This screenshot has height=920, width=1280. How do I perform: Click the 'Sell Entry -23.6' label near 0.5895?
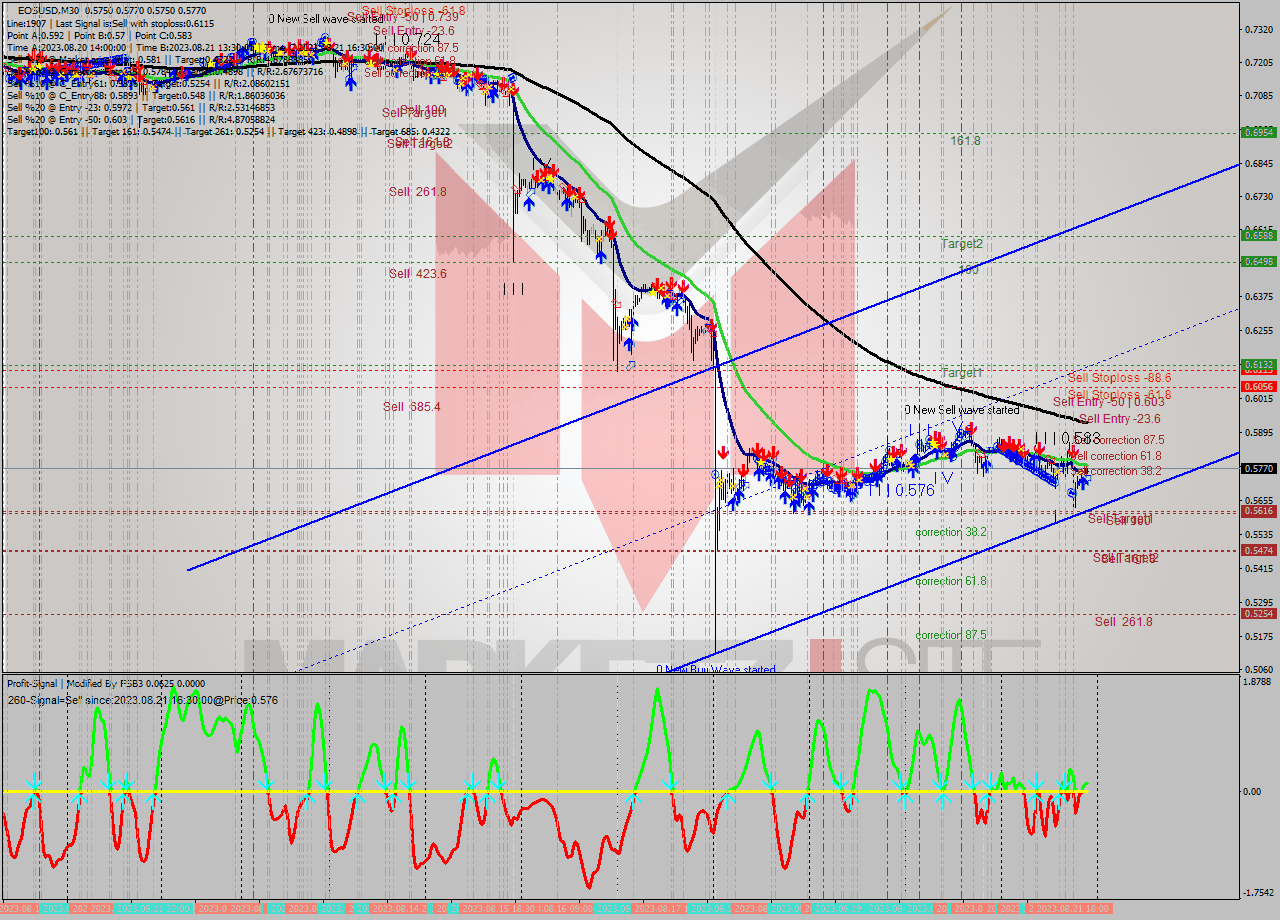pos(1119,419)
